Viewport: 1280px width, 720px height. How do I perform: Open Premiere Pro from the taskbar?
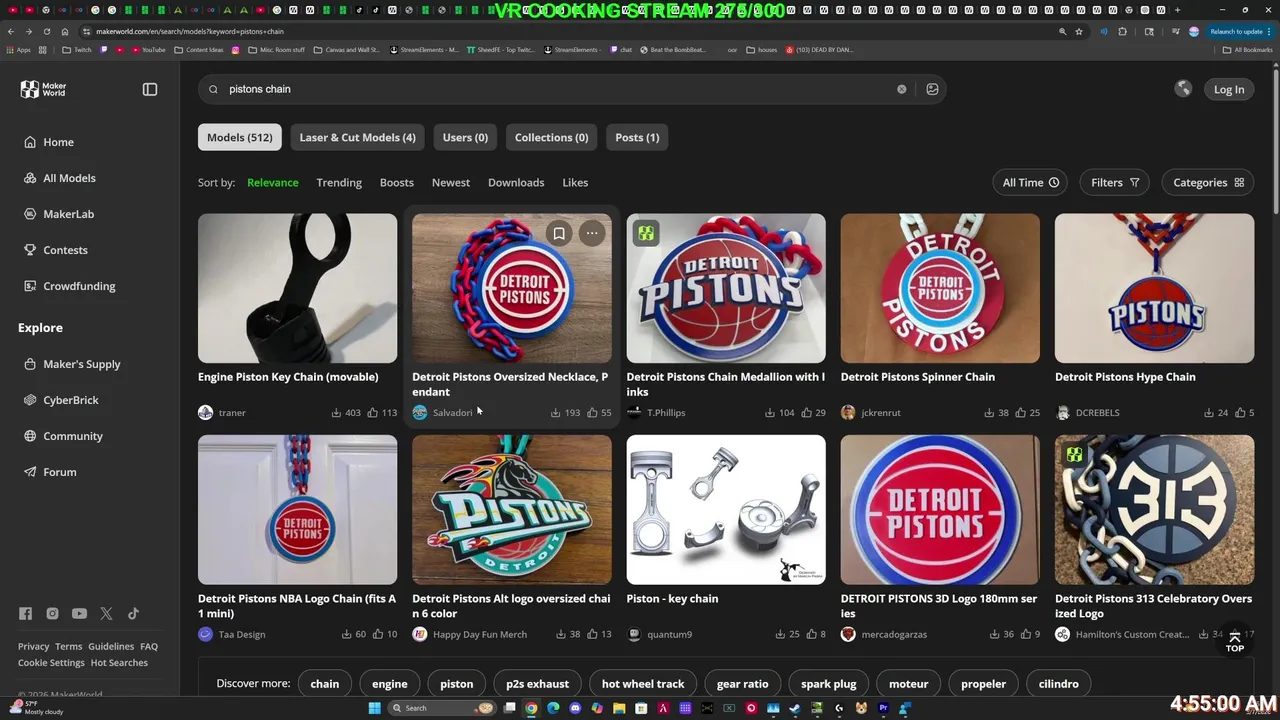coord(883,708)
